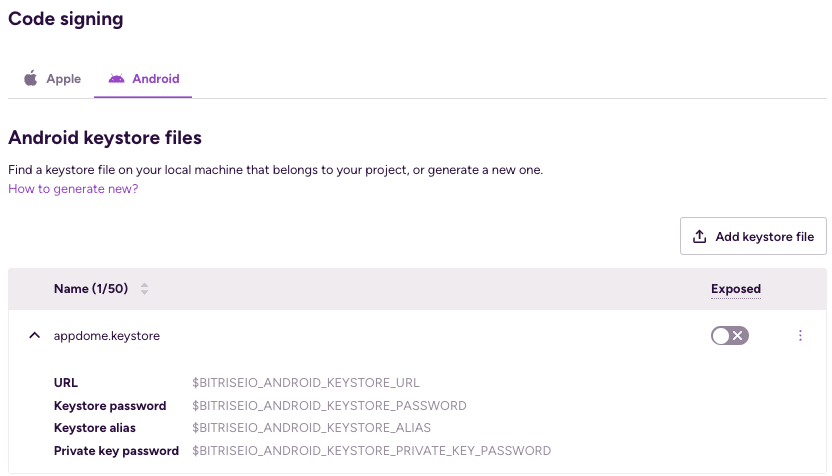The height and width of the screenshot is (476, 832).
Task: Click the $BITRISEIO_ANDROID_KEYSTORE_URL variable
Action: tap(306, 382)
